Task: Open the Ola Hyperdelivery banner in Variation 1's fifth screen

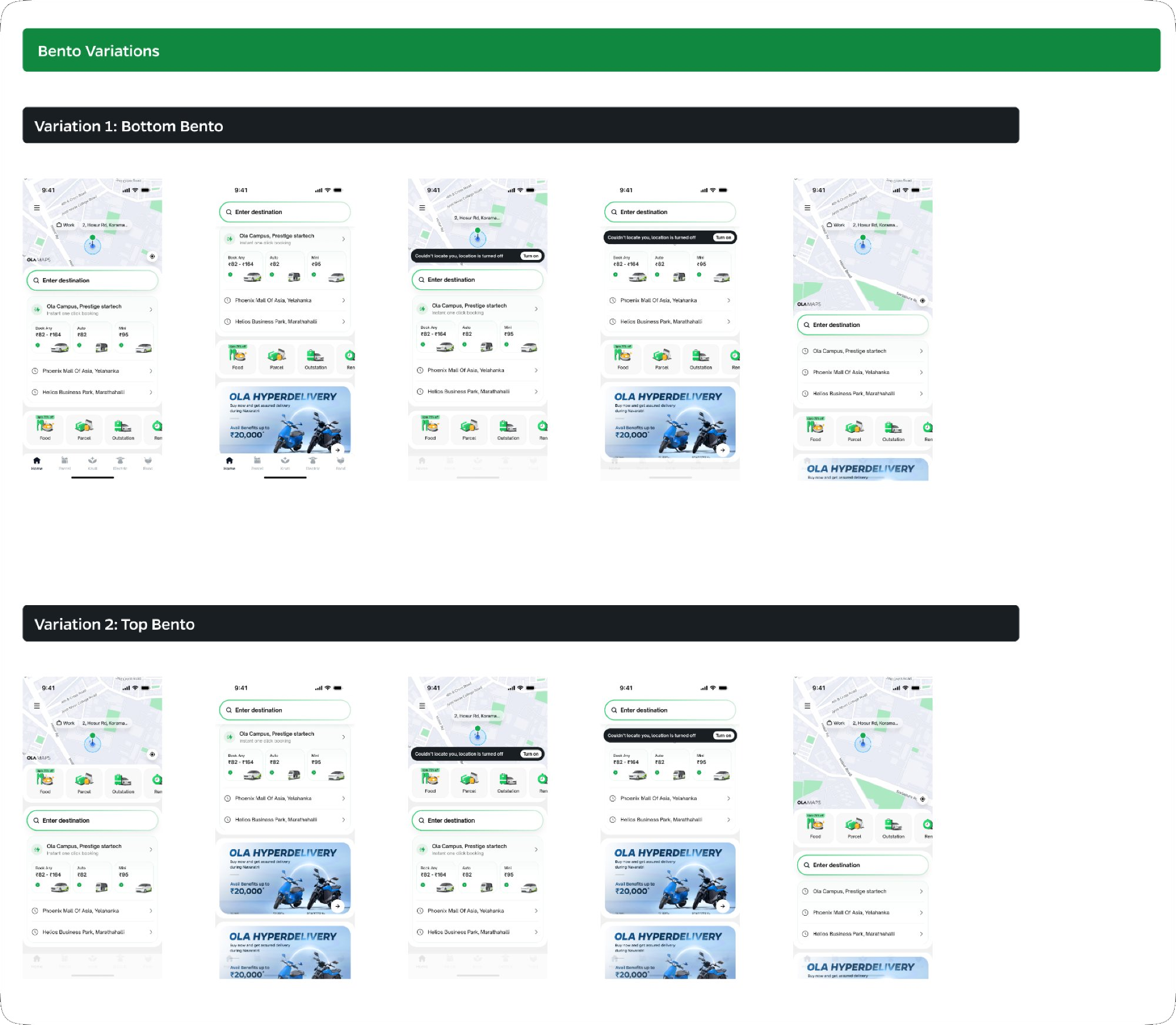Action: (x=863, y=470)
